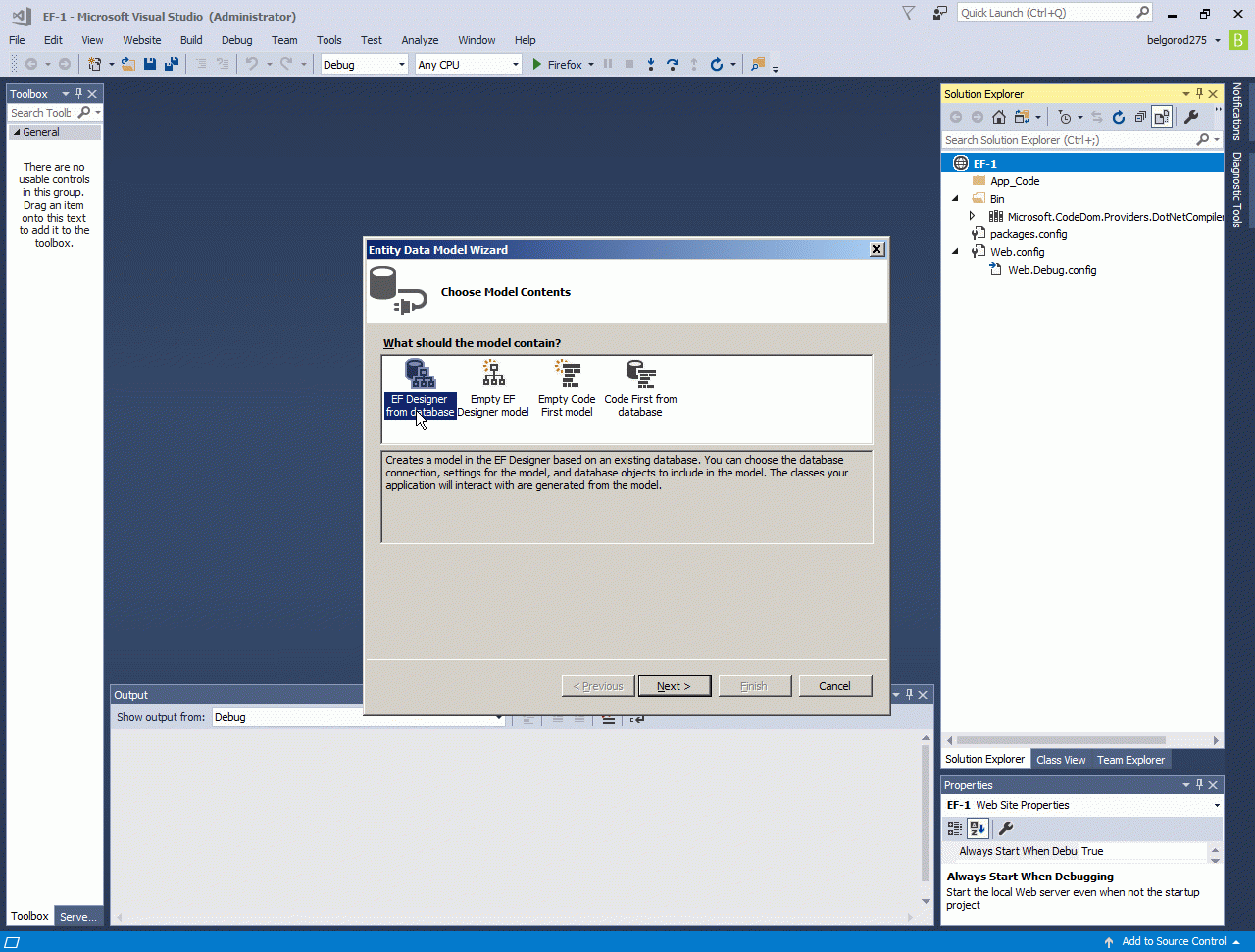Switch to Class View tab
Viewport: 1255px width, 952px height.
(x=1061, y=760)
